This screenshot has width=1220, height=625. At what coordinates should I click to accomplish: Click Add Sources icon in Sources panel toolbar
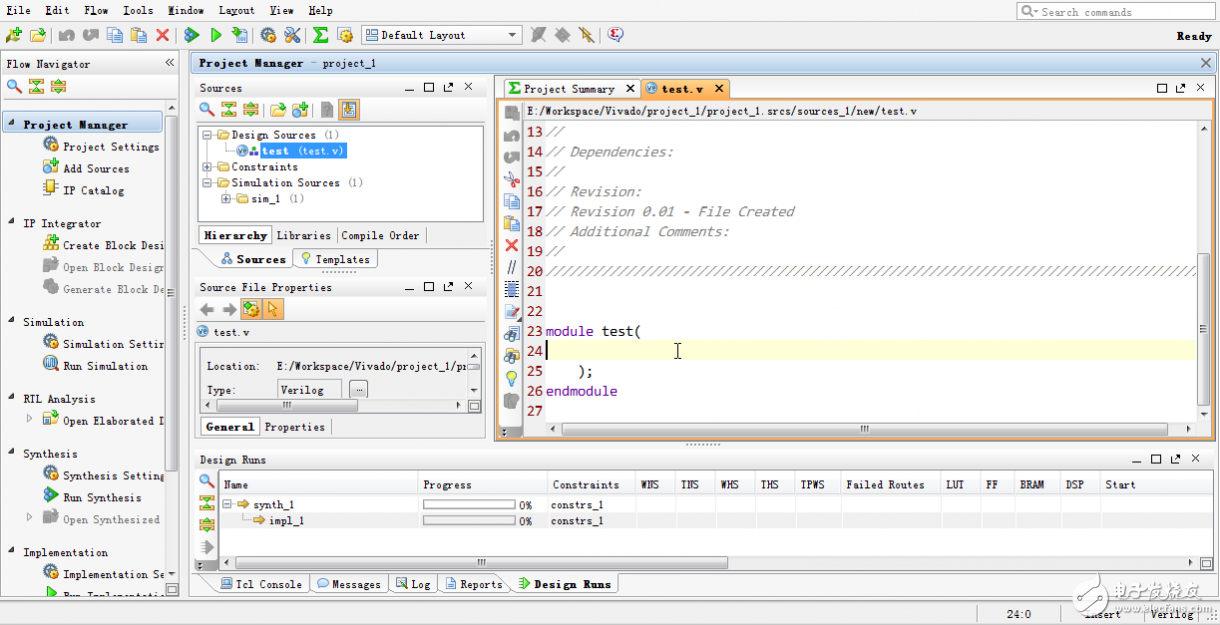(x=300, y=110)
